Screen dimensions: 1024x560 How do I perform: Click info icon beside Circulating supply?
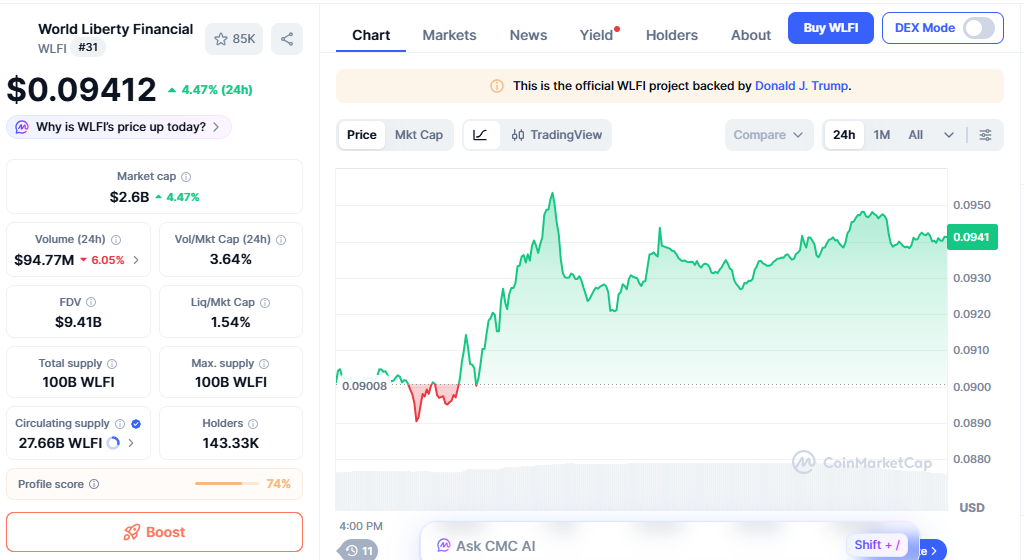click(x=120, y=424)
